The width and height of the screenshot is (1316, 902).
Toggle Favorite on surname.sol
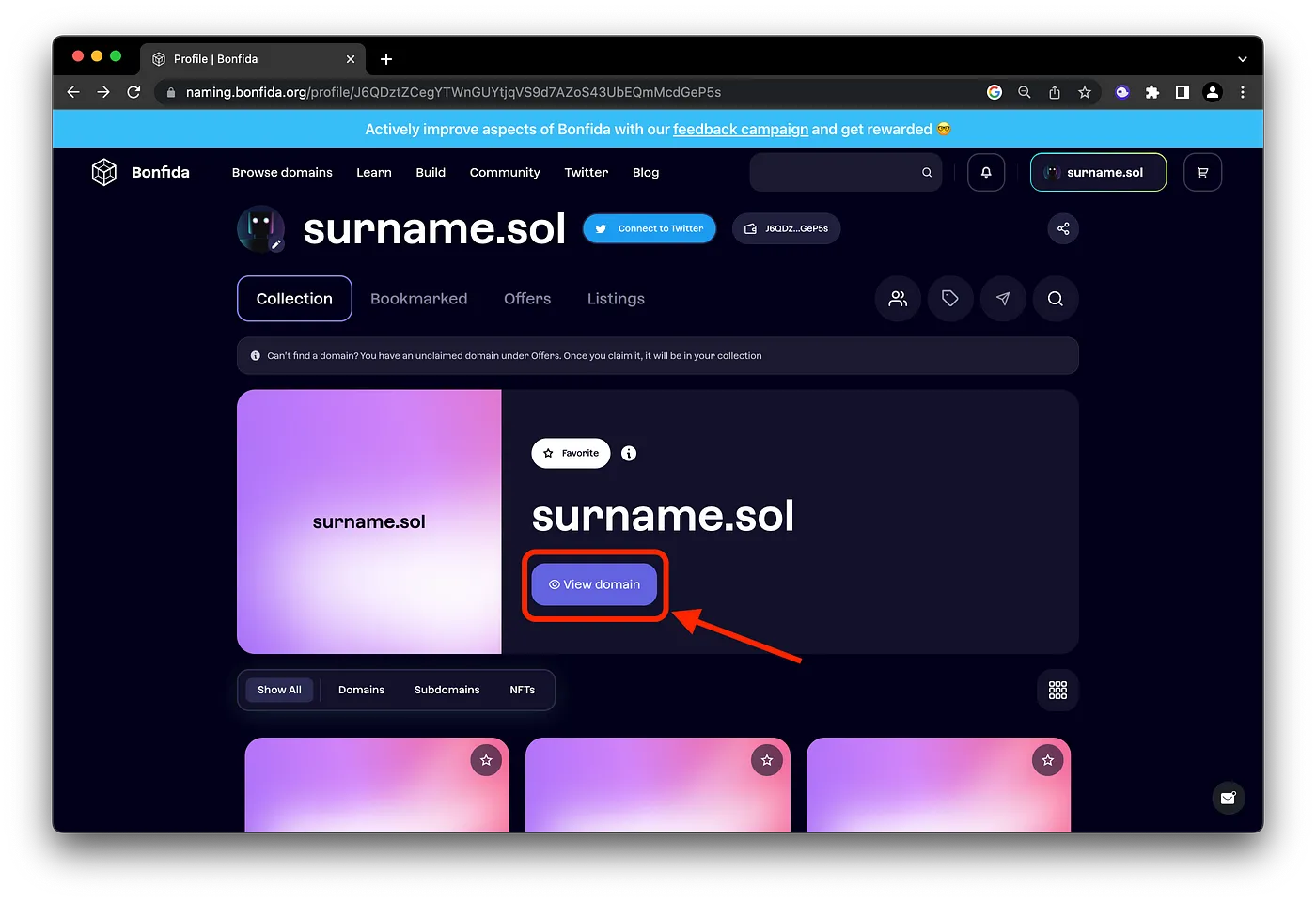point(571,453)
